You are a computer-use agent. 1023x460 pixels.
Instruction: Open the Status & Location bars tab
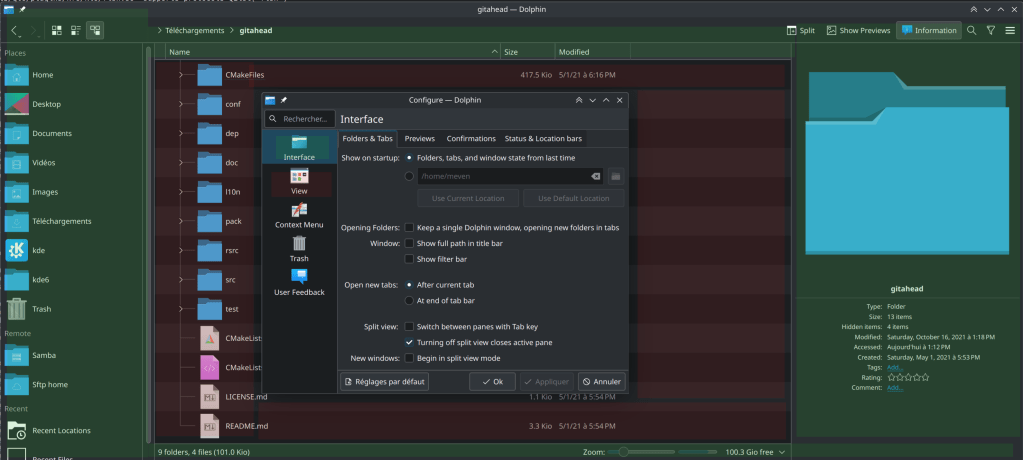(542, 139)
